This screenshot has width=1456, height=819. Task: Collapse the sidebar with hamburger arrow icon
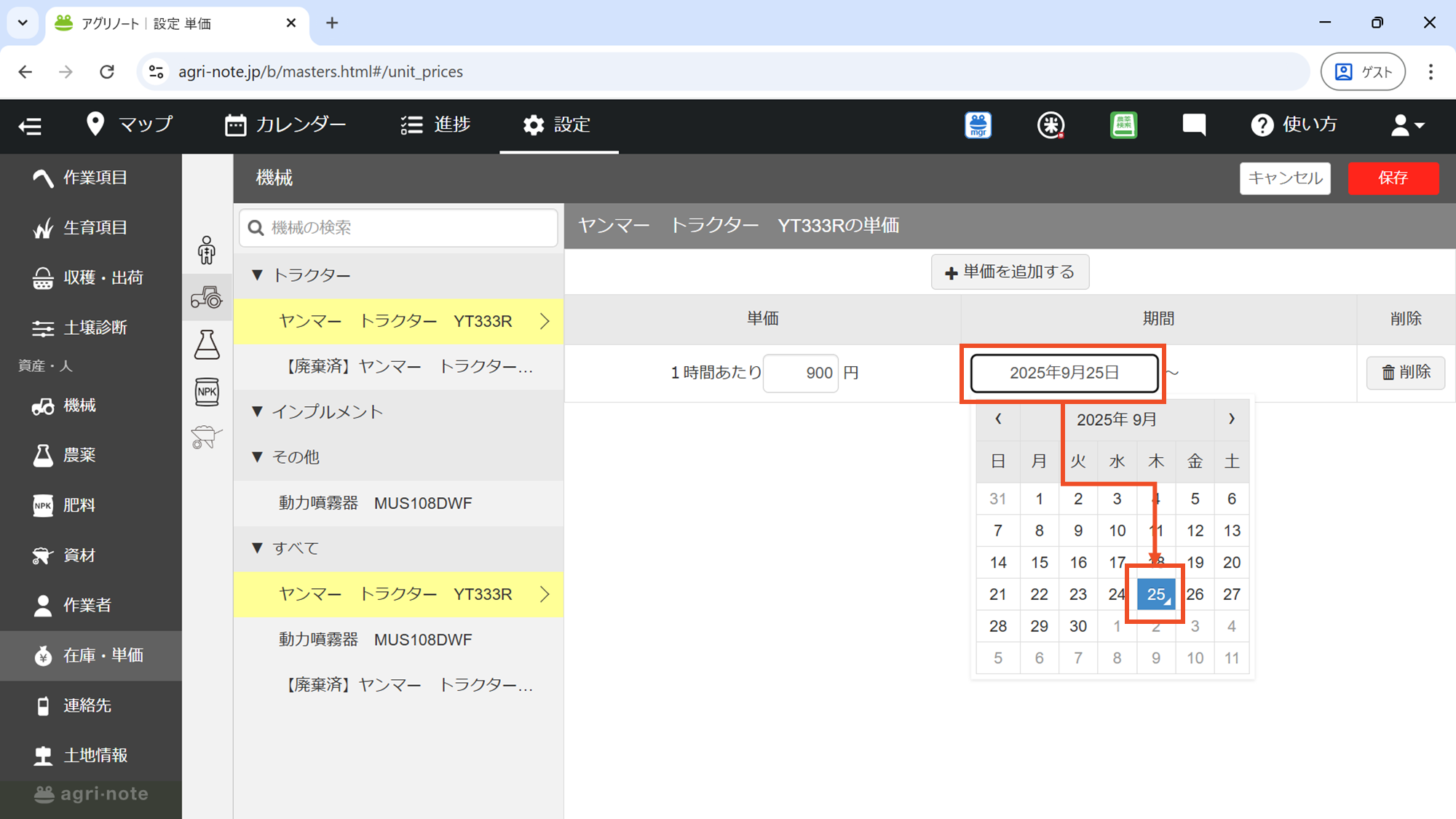tap(30, 126)
